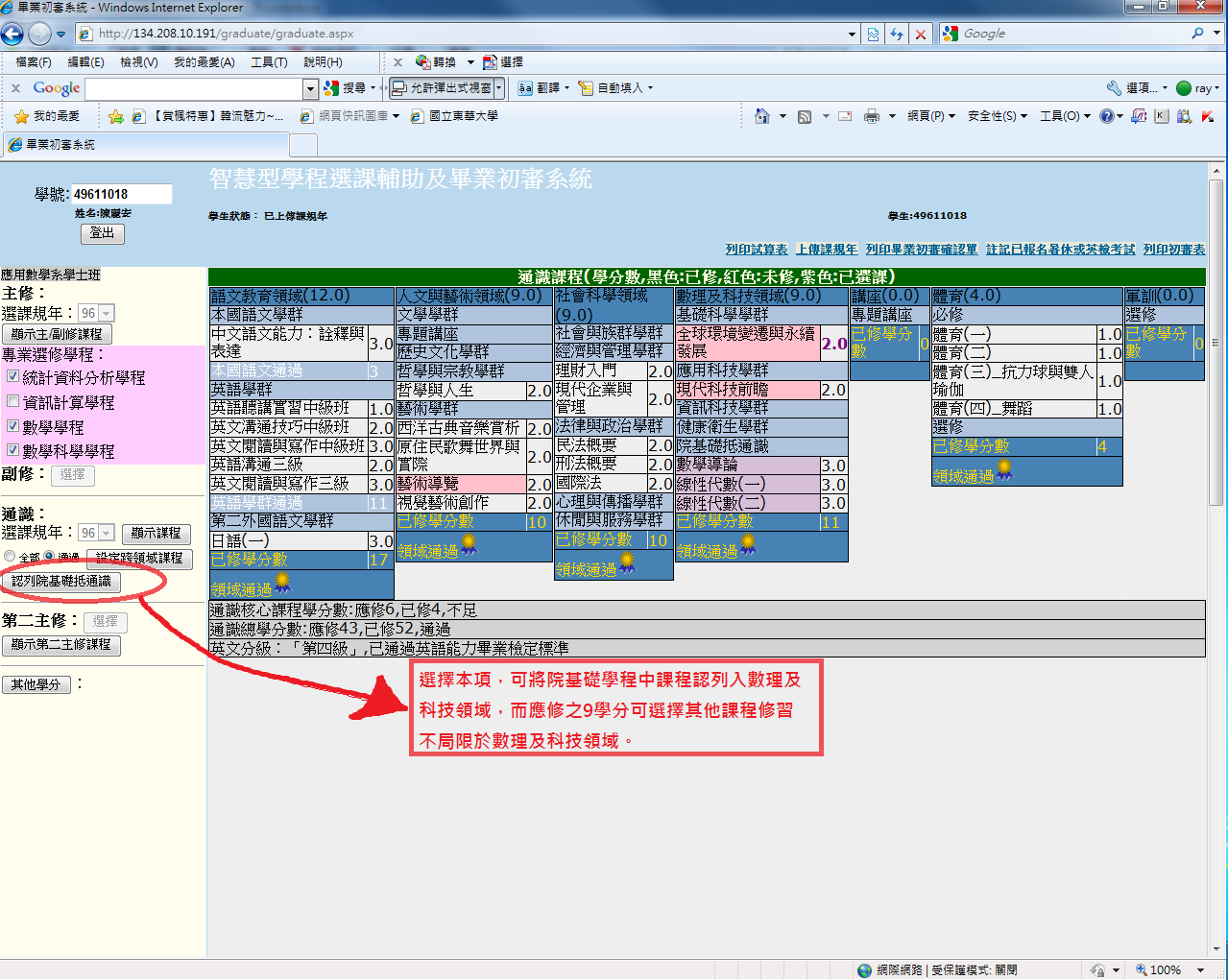Click the refresh arrows icon beside address bar

coord(897,35)
